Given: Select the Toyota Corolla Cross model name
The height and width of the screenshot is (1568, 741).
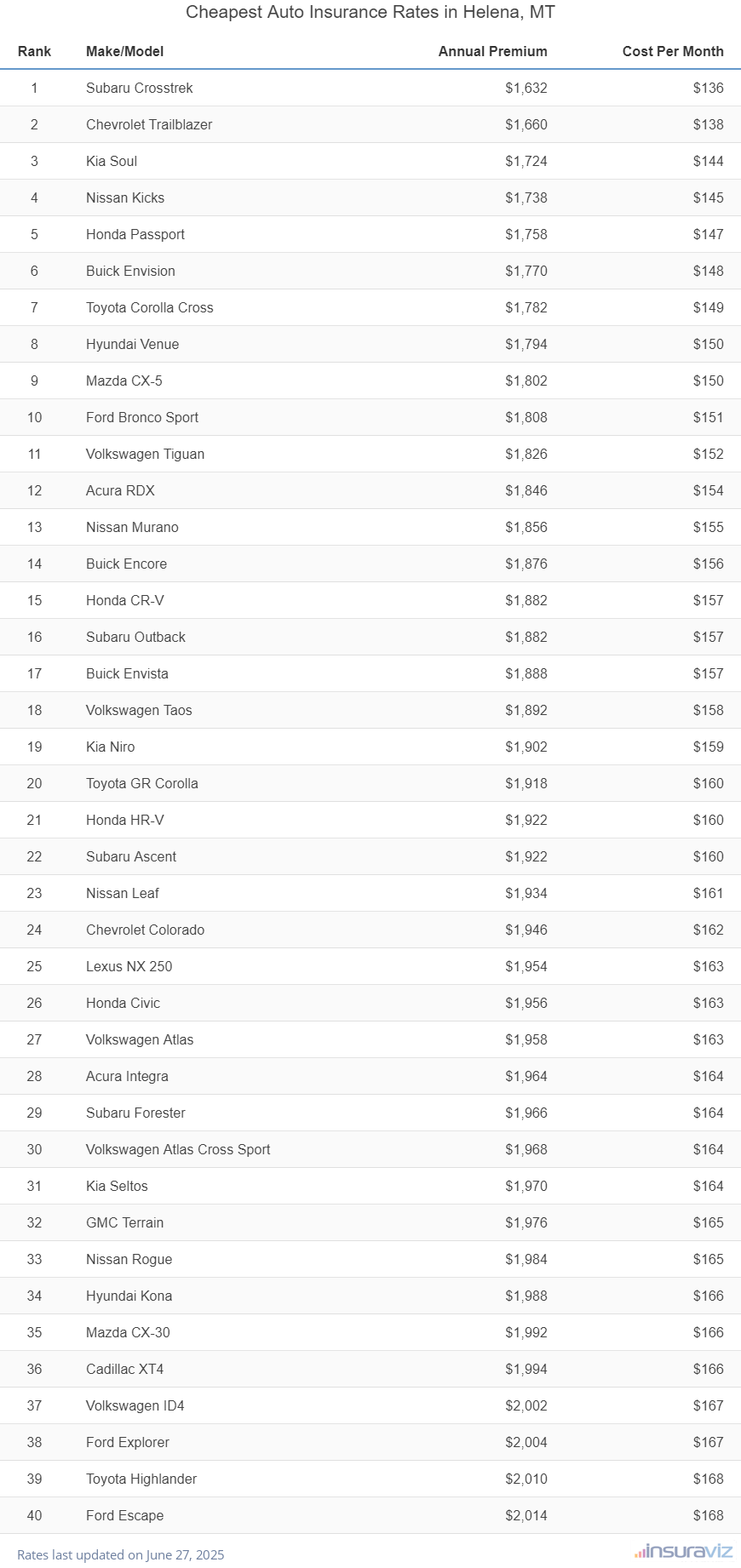Looking at the screenshot, I should tap(150, 307).
